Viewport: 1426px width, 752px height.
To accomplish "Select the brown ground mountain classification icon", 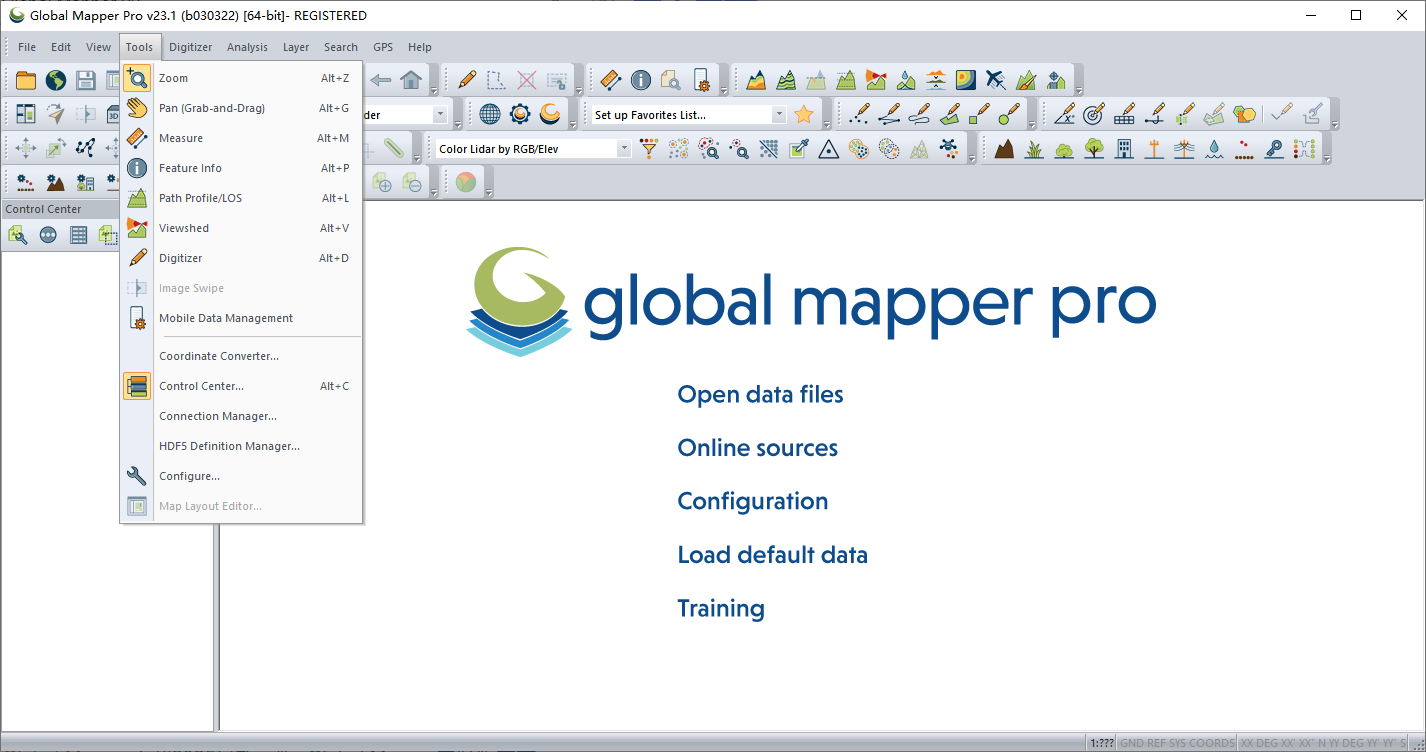I will pyautogui.click(x=1004, y=148).
